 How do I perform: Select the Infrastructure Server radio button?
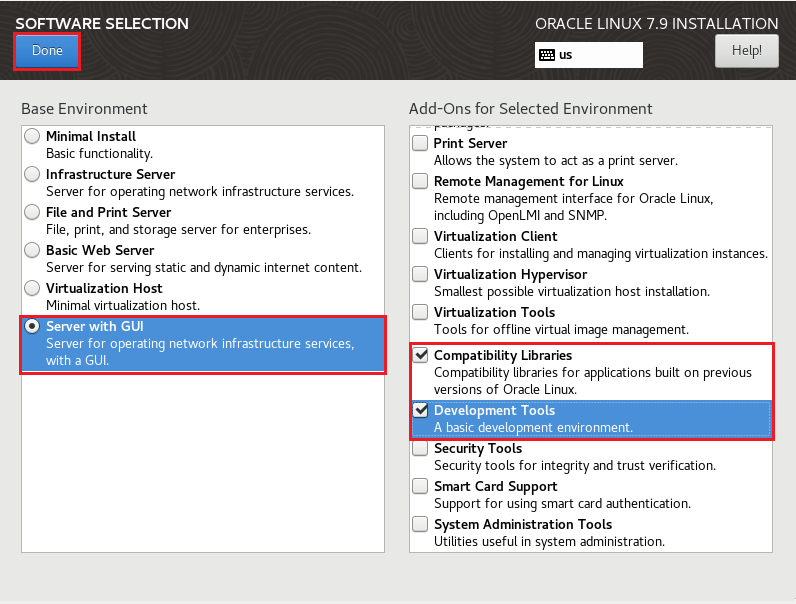[32, 174]
